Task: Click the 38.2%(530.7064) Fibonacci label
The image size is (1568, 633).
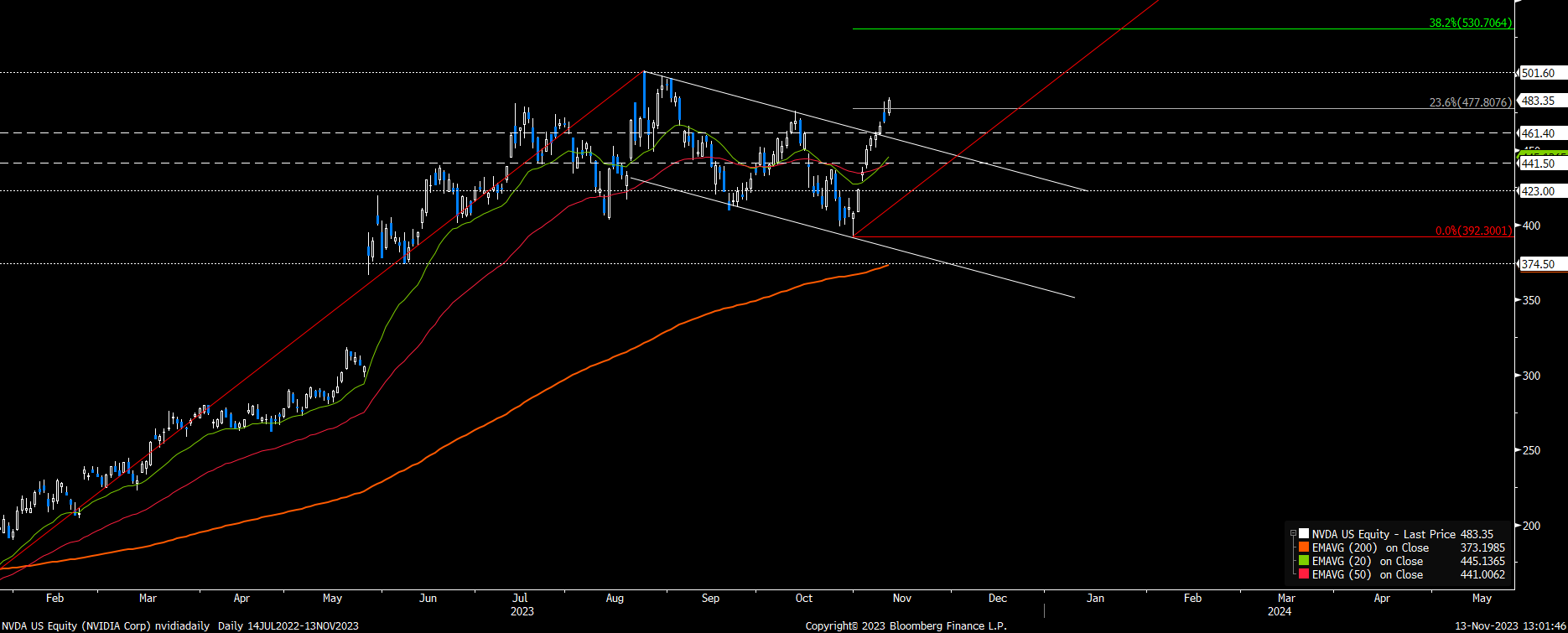Action: tap(1471, 23)
